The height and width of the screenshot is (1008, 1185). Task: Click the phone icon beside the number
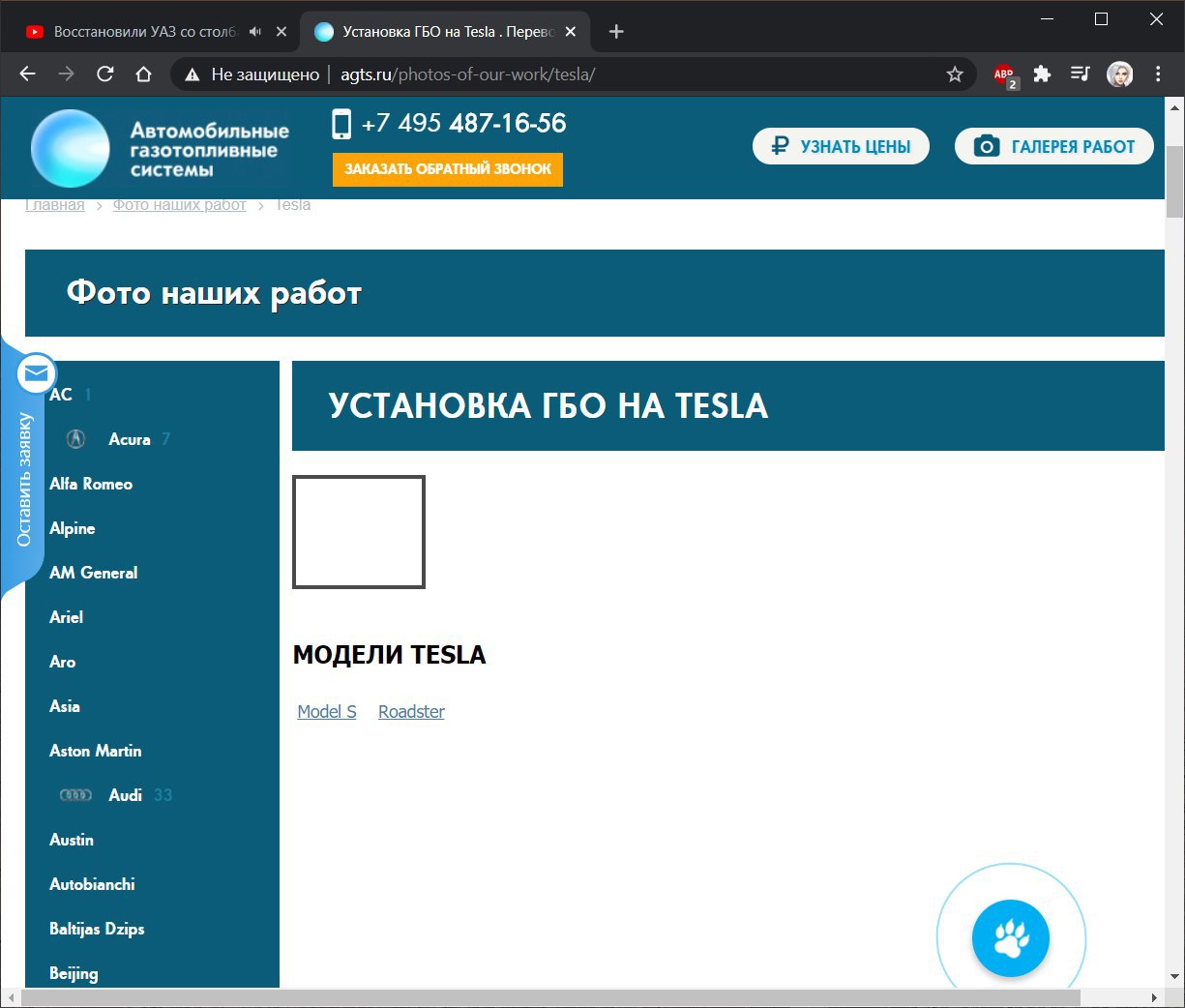click(341, 124)
